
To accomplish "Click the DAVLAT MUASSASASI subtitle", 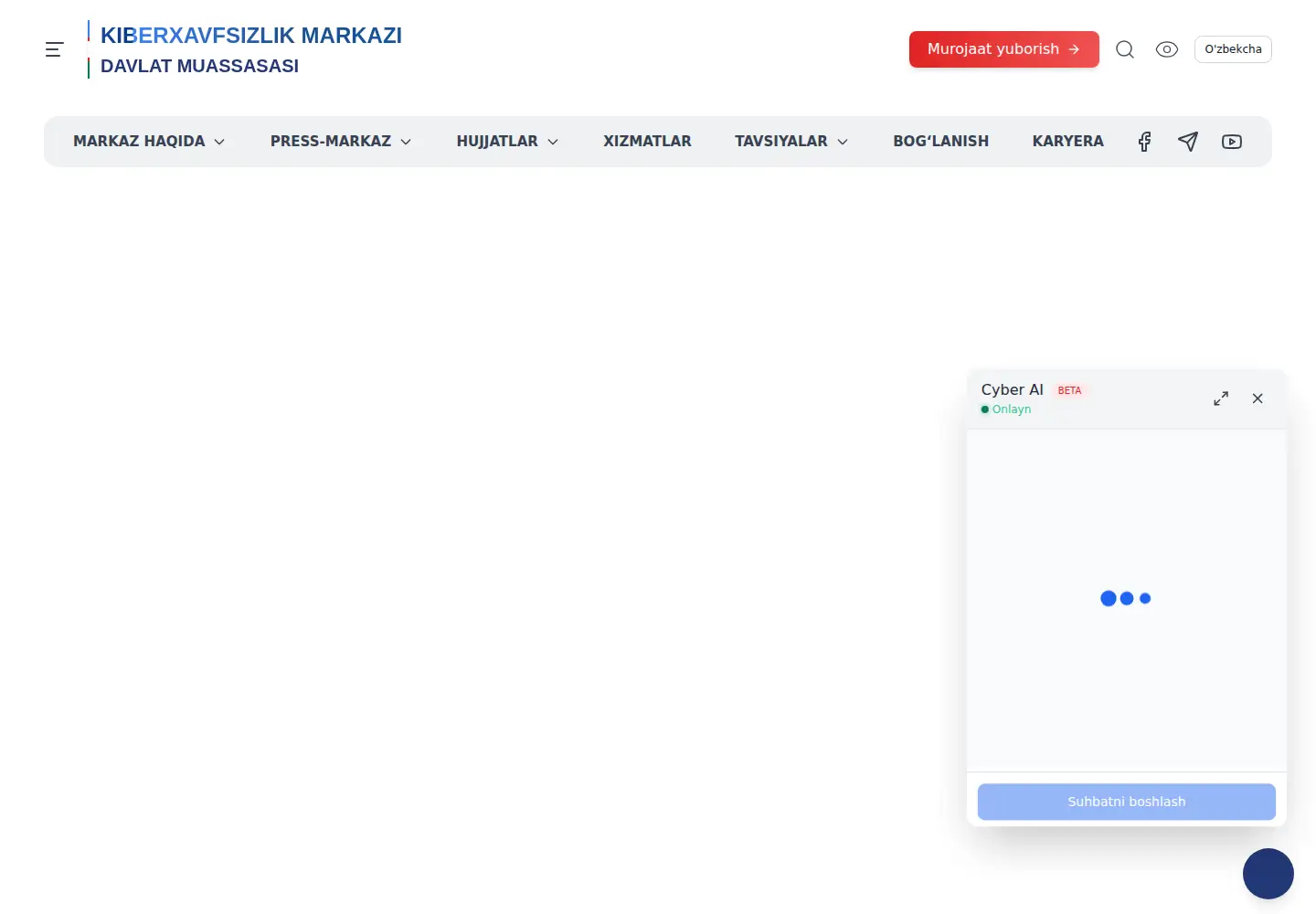I will (199, 66).
